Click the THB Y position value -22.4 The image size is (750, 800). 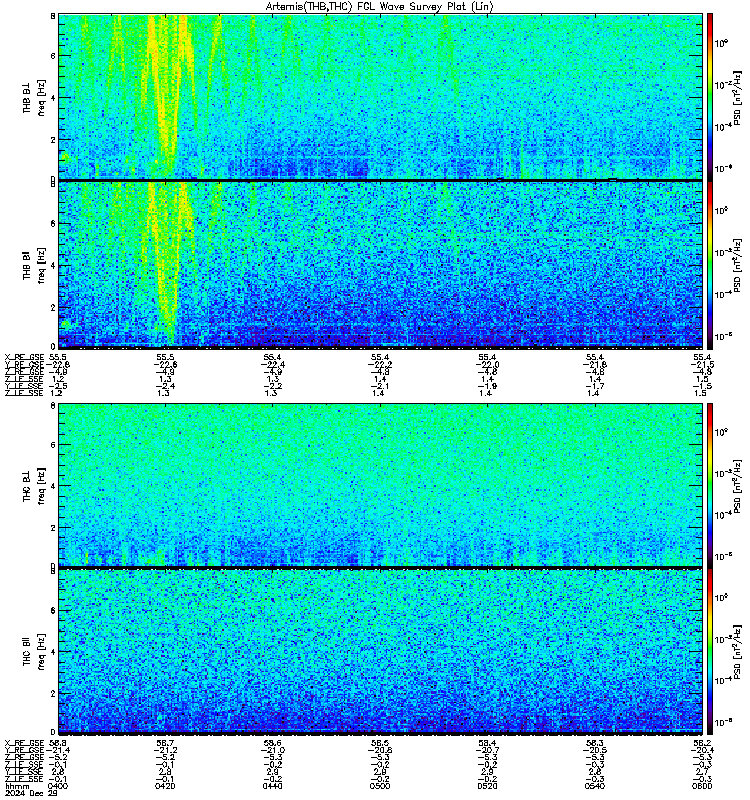click(x=272, y=364)
